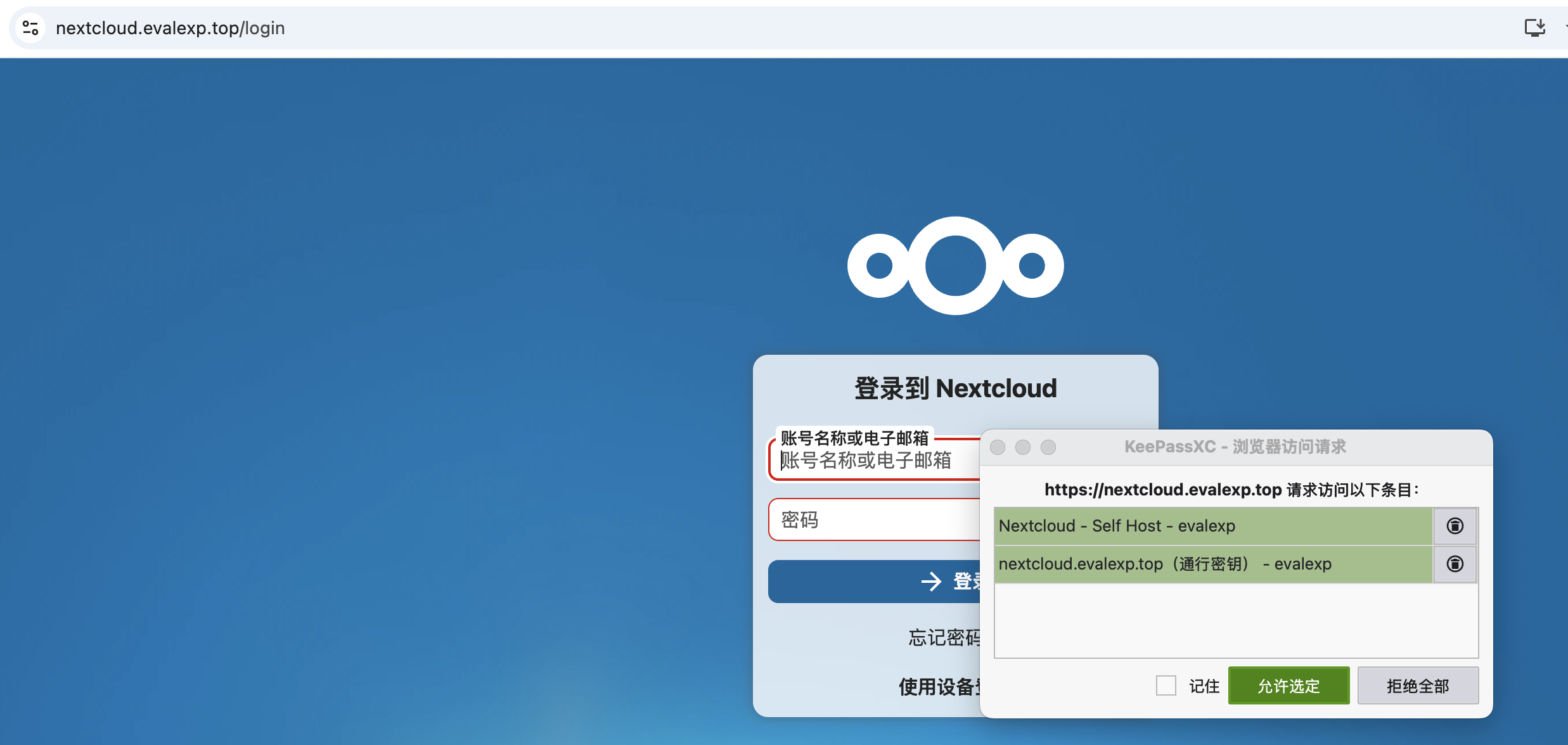Click trash icon beside 通行密钥 passkey entry
The height and width of the screenshot is (745, 1568).
click(1455, 564)
